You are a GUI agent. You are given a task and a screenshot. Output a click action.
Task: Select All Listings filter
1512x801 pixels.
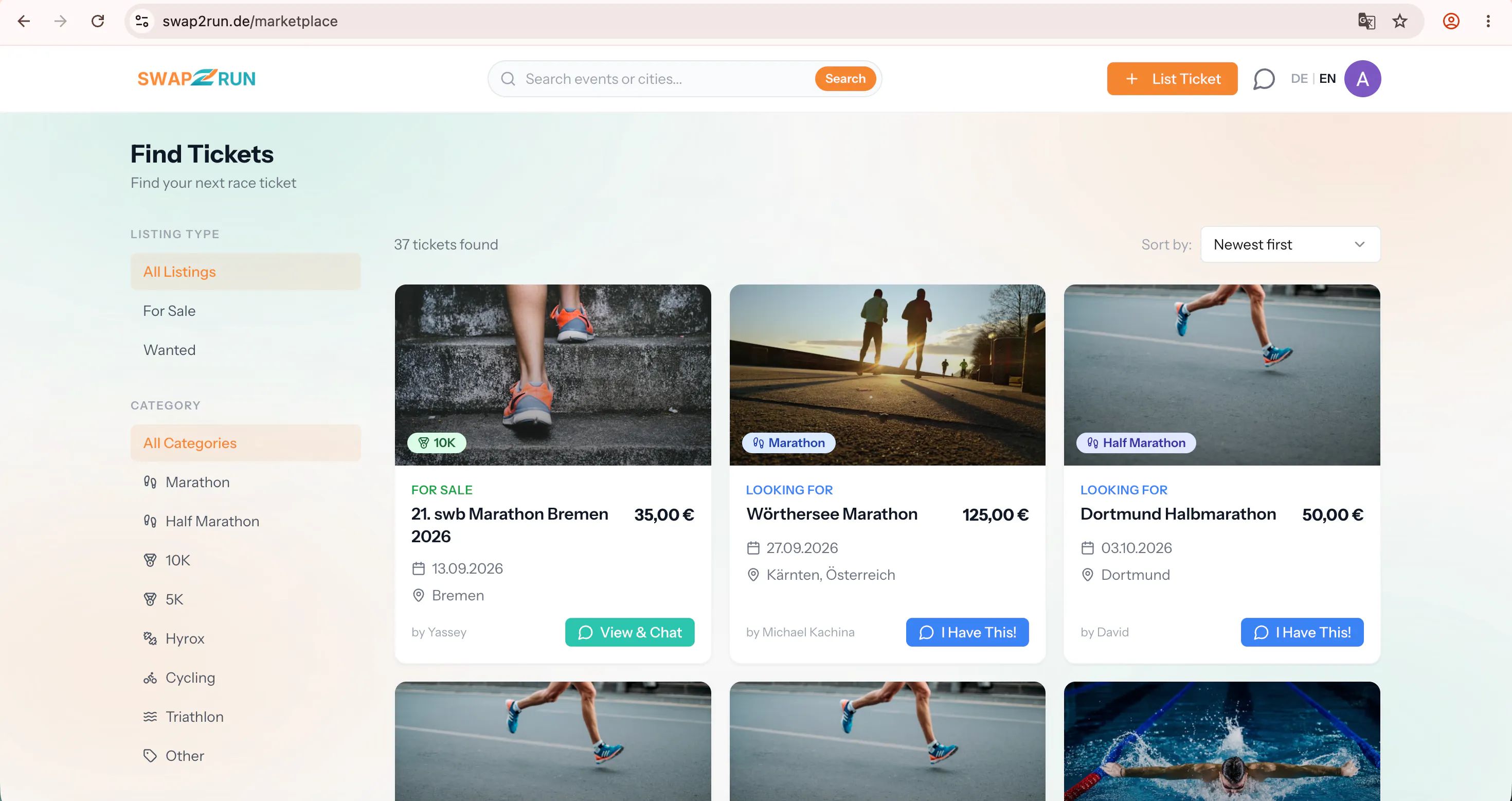[x=245, y=271]
